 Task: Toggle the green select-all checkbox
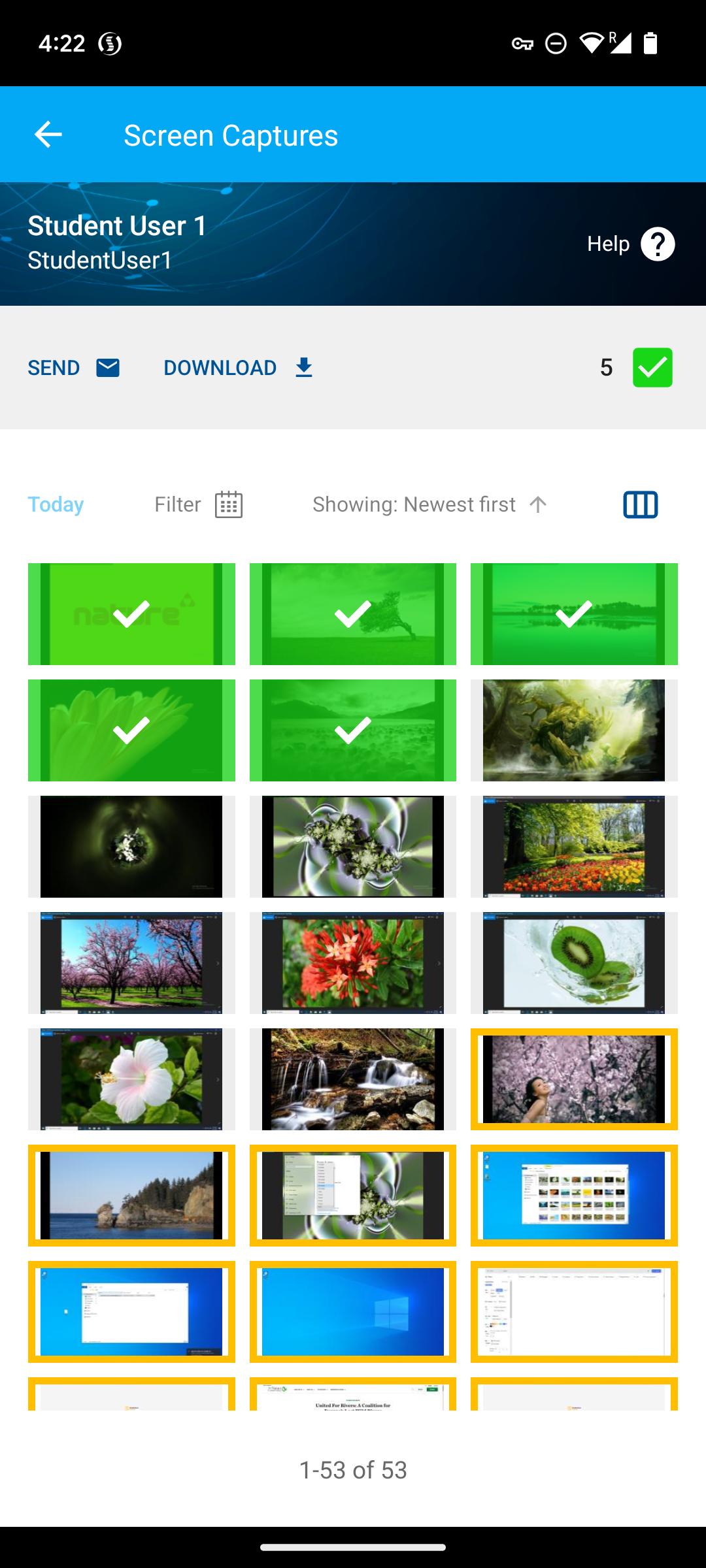[652, 367]
